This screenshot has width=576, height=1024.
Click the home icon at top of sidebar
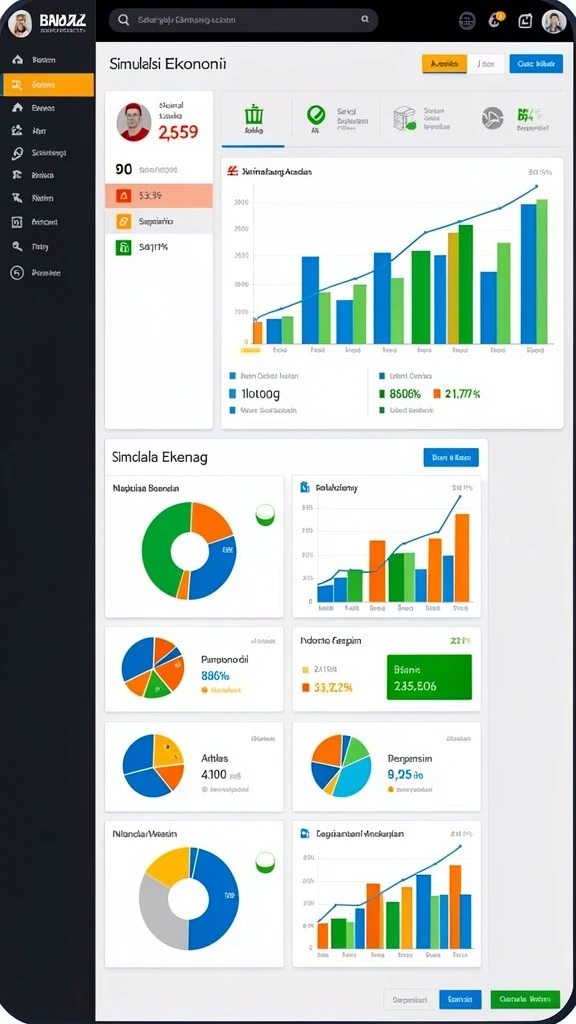(18, 59)
